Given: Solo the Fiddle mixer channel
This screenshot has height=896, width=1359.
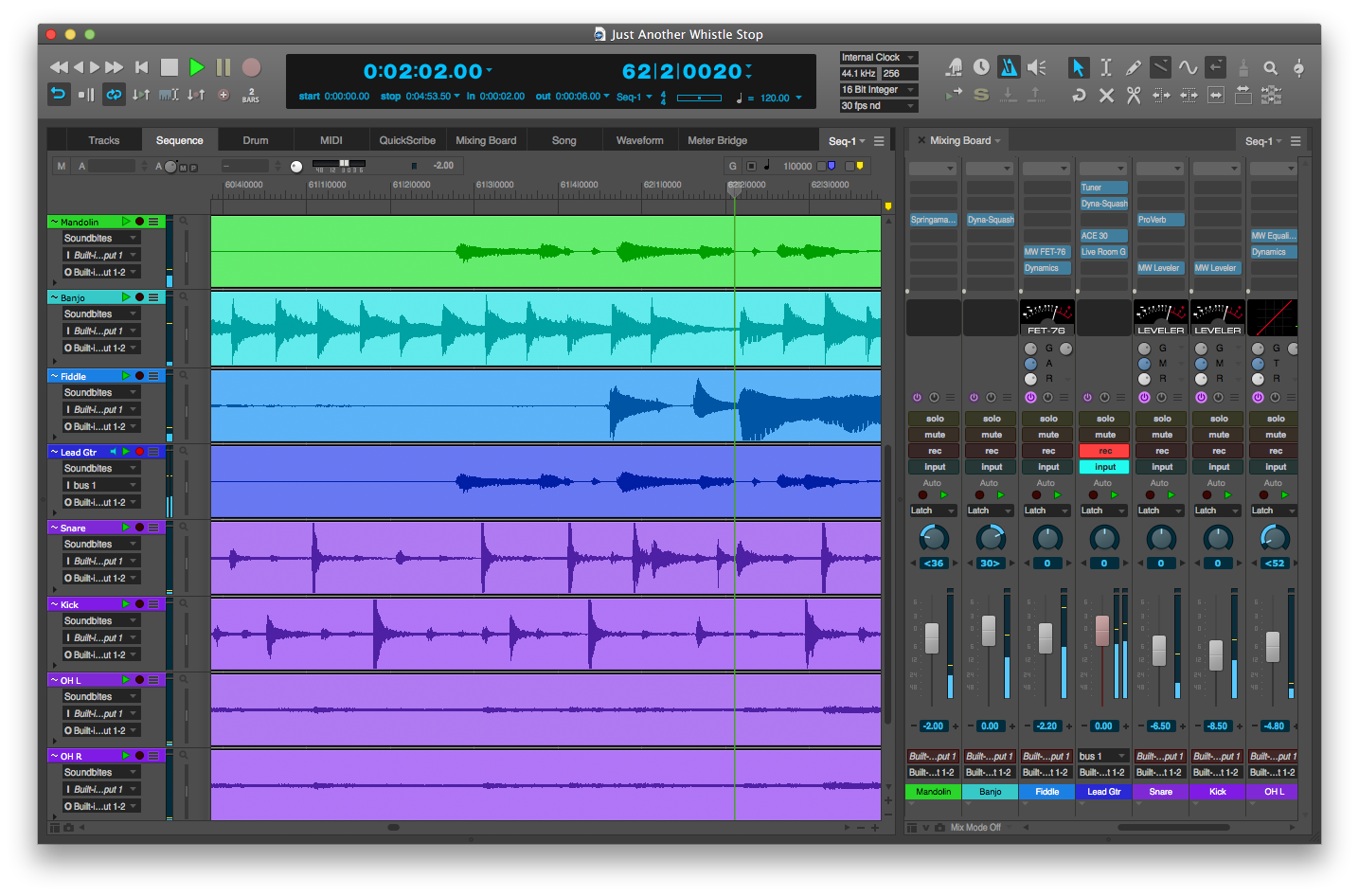Looking at the screenshot, I should 1047,419.
